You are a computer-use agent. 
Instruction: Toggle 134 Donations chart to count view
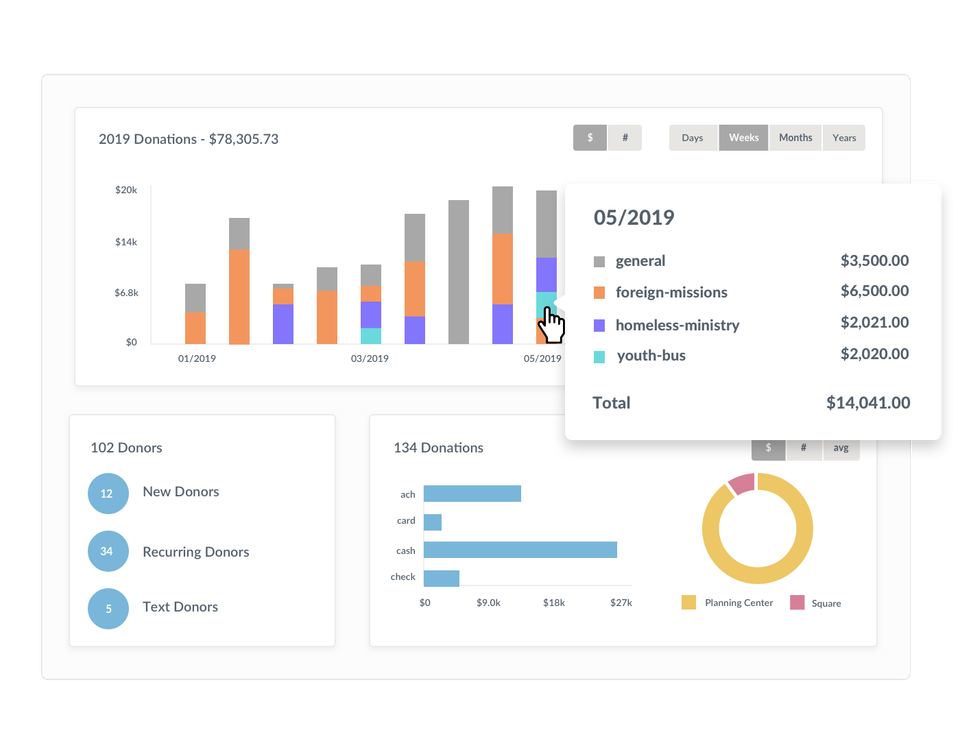(804, 449)
